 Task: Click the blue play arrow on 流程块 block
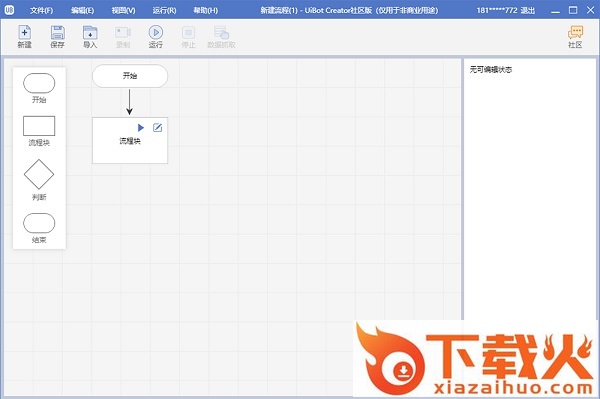coord(140,127)
